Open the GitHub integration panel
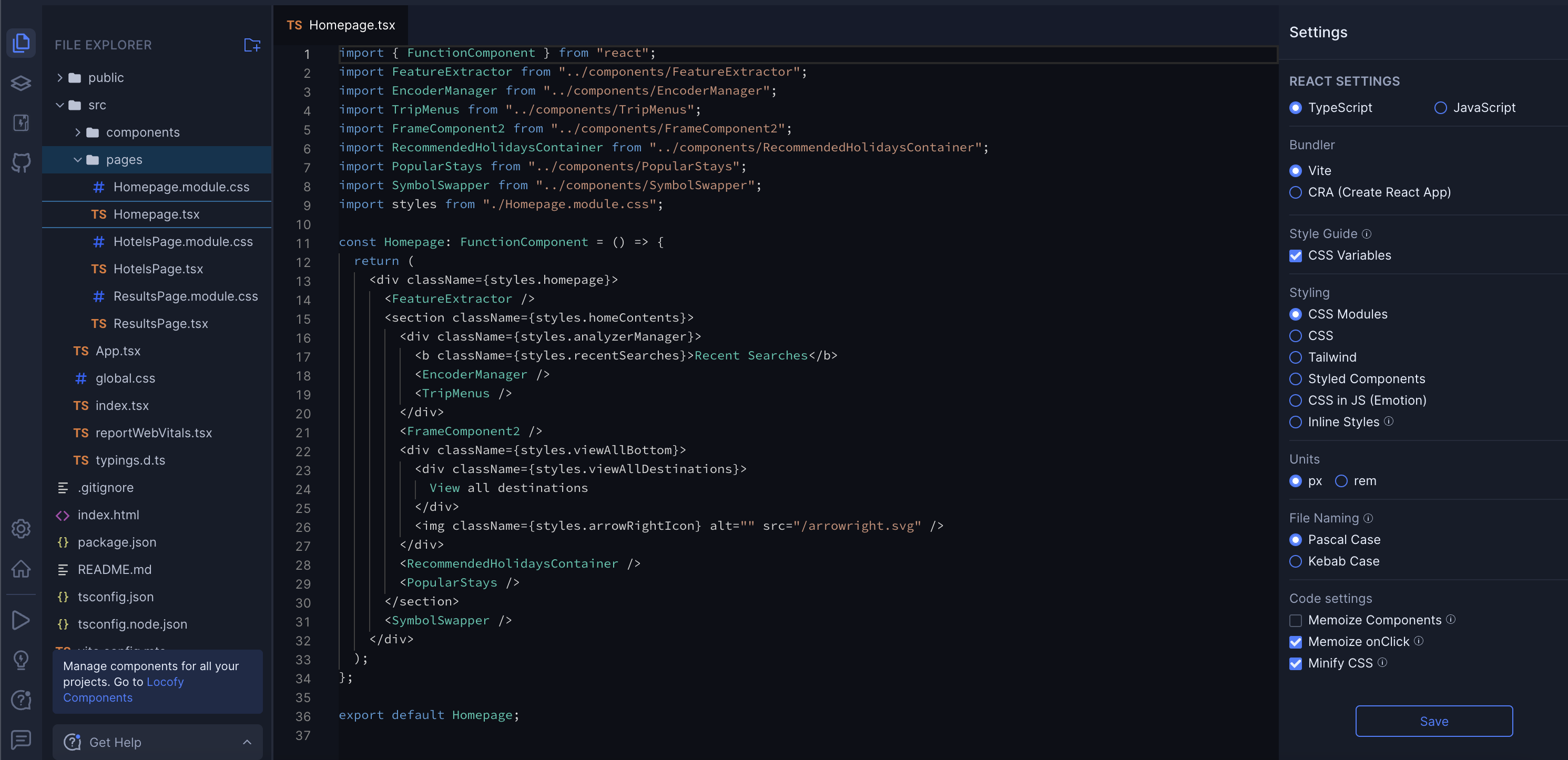The height and width of the screenshot is (760, 1568). [x=22, y=162]
